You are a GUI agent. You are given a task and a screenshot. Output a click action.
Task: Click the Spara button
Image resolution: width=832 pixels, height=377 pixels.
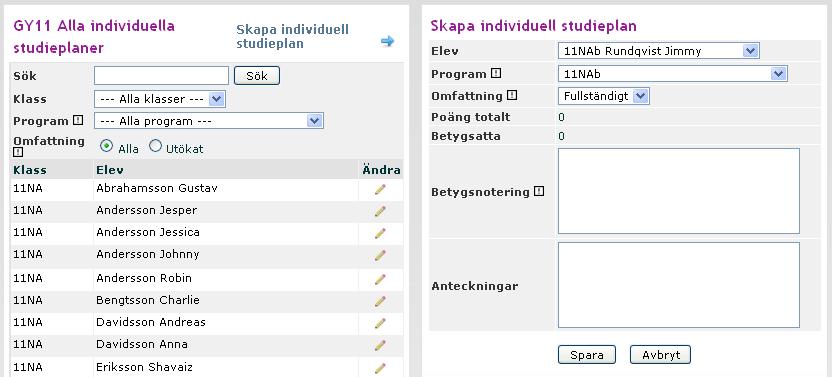click(x=587, y=355)
